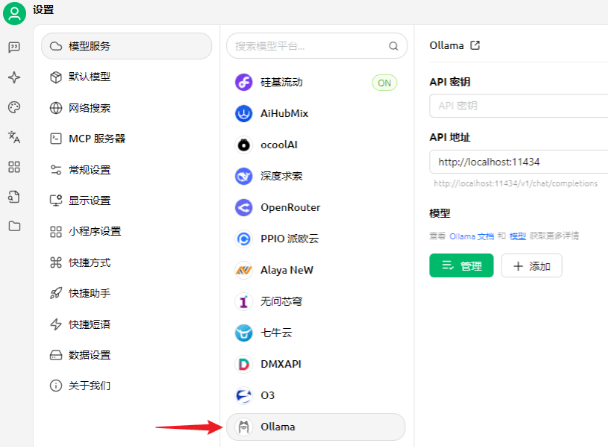The height and width of the screenshot is (447, 608).
Task: Open 关于我们 settings page
Action: coord(89,385)
